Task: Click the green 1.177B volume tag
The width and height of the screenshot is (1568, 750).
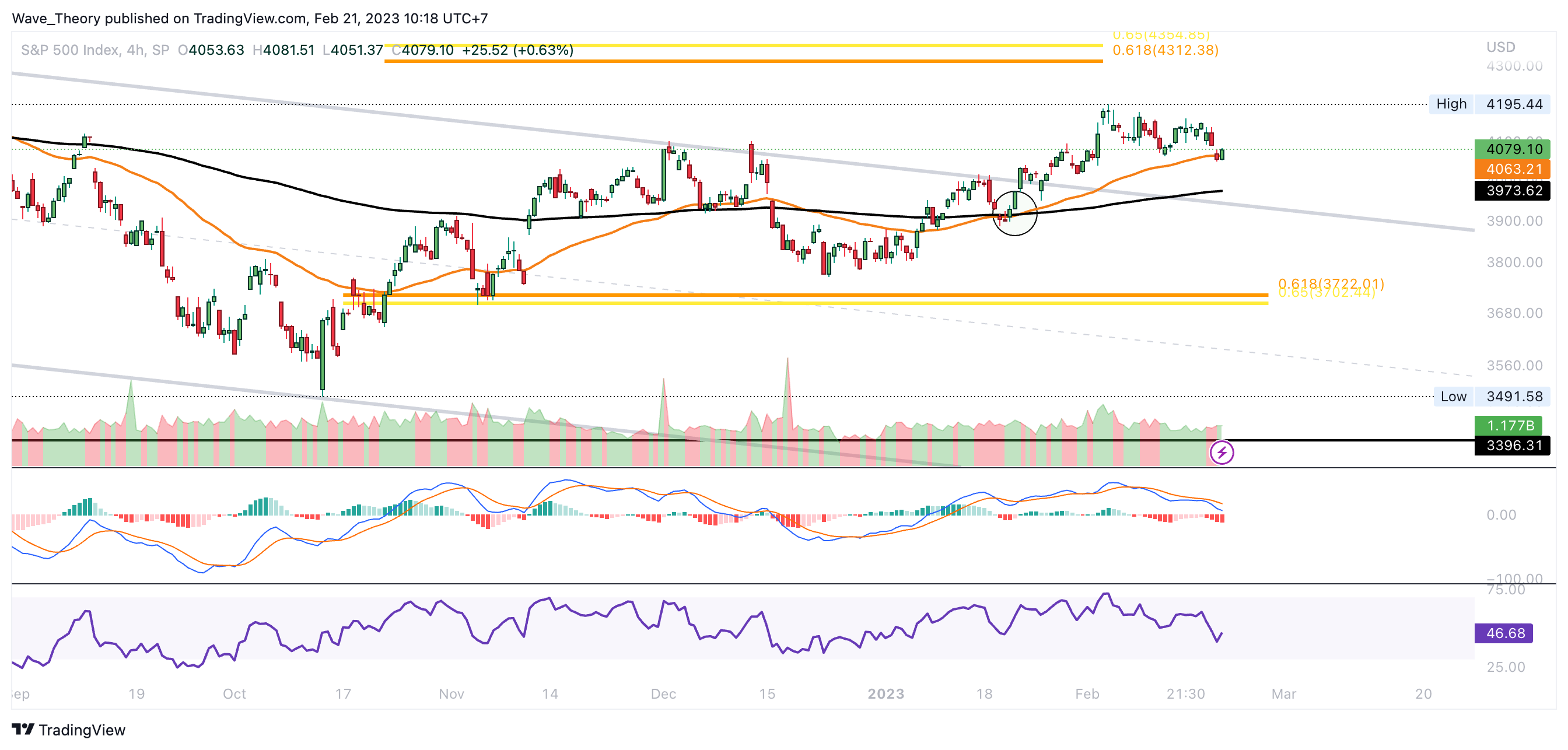Action: point(1508,425)
